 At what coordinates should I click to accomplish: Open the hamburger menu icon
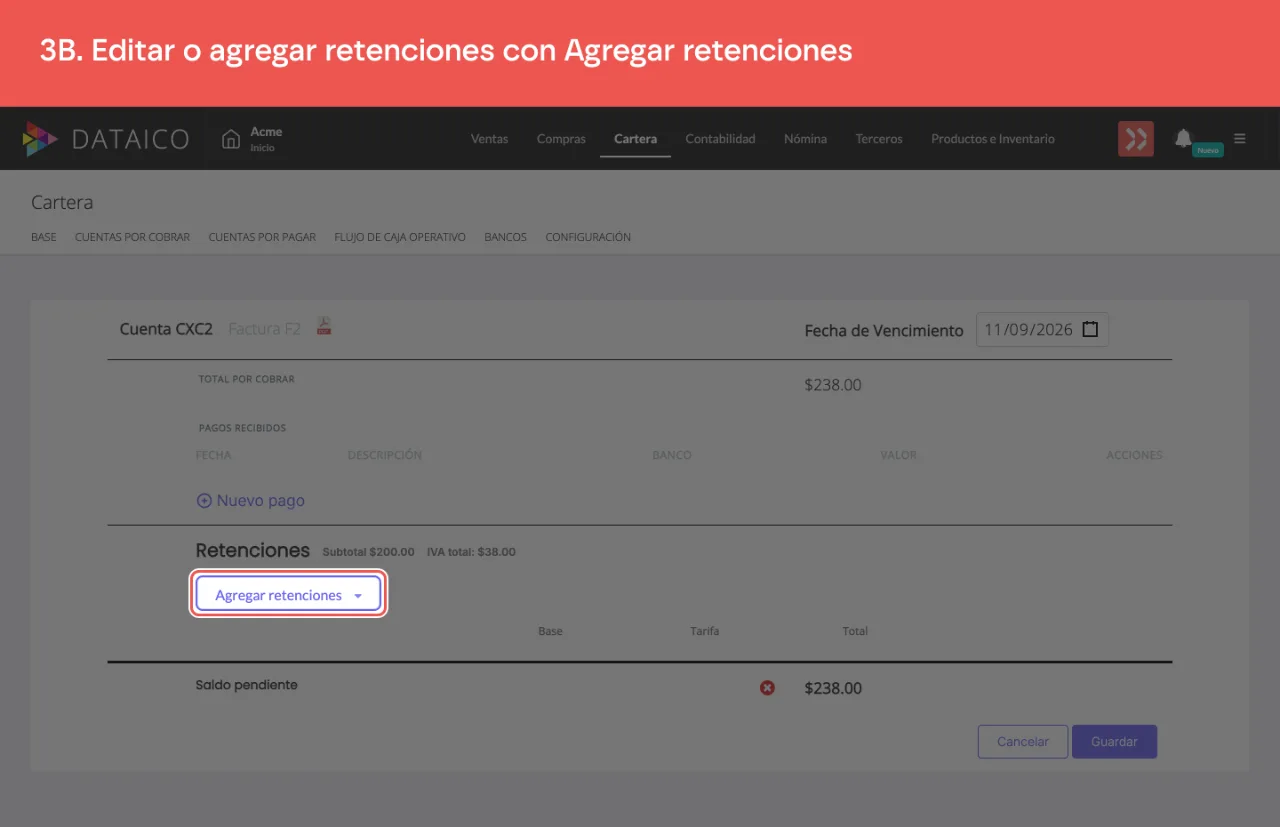tap(1240, 138)
